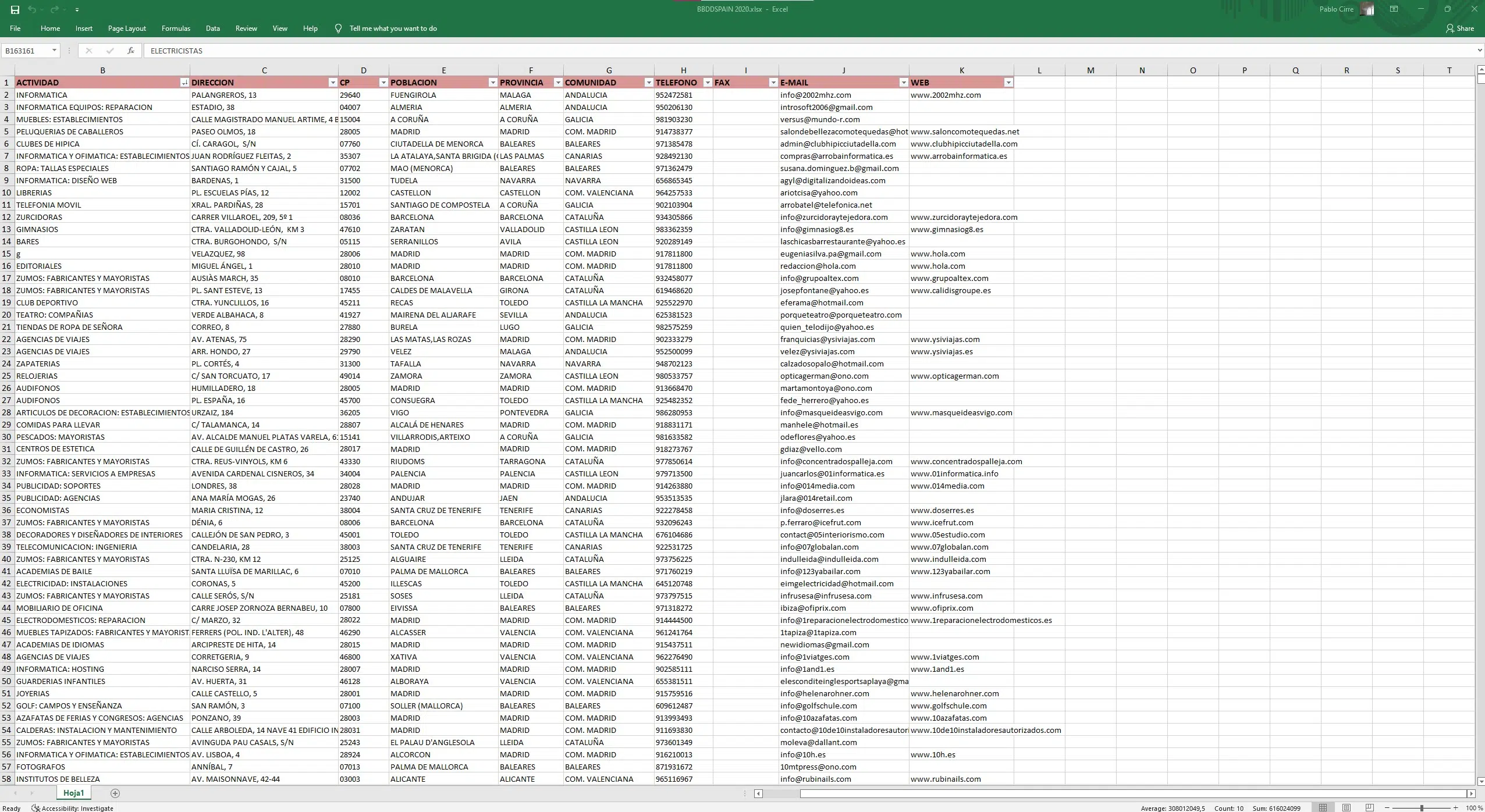Click Accessibility: Investigate in status bar
Image resolution: width=1485 pixels, height=812 pixels.
tap(73, 808)
